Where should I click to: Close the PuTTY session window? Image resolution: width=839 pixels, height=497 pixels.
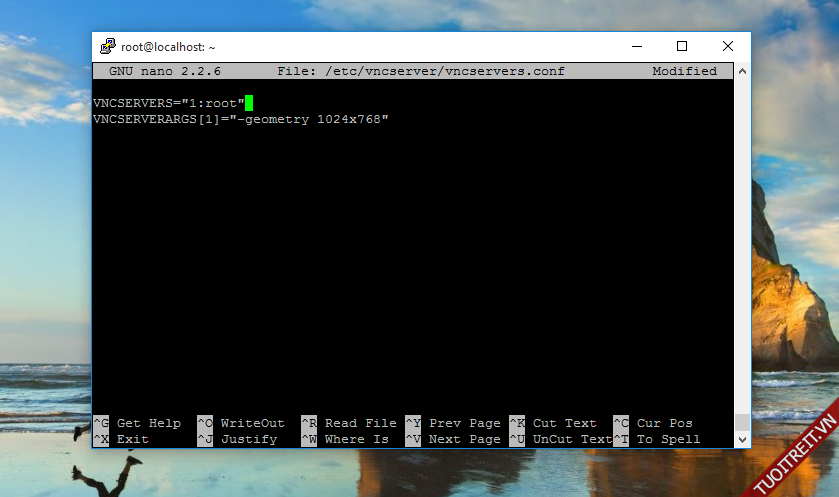(727, 46)
